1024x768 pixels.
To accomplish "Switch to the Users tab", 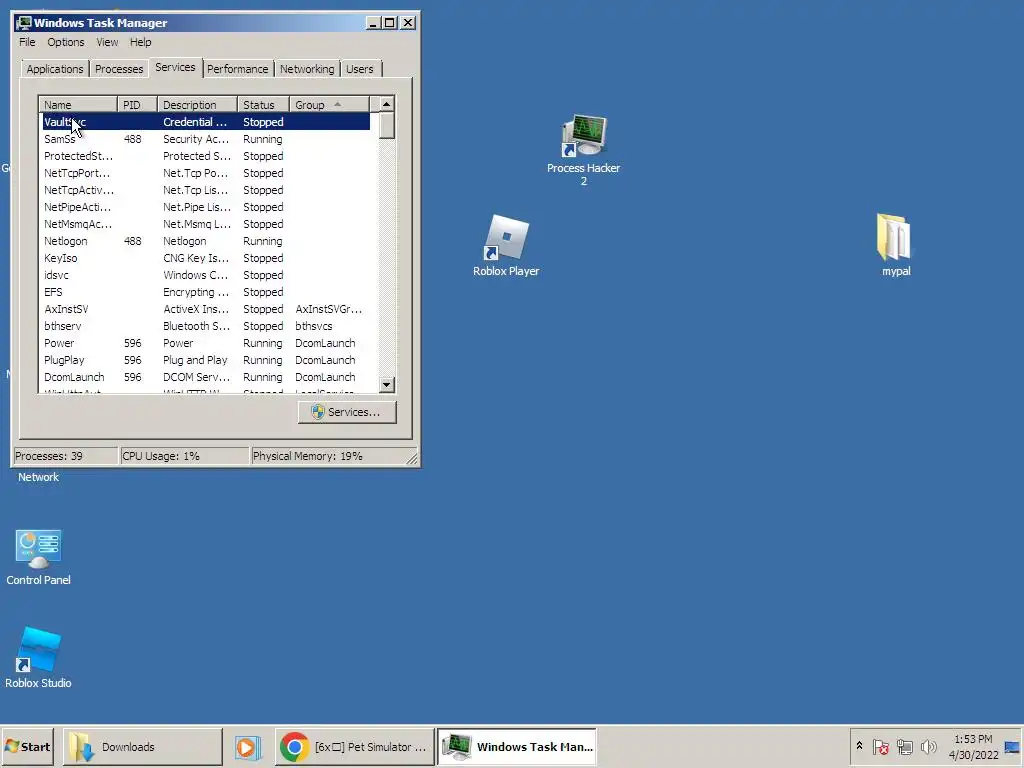I will click(360, 69).
